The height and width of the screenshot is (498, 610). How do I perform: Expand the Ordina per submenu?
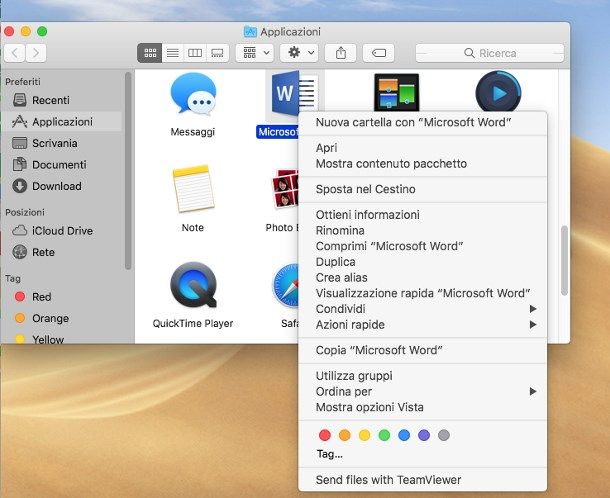[x=422, y=391]
